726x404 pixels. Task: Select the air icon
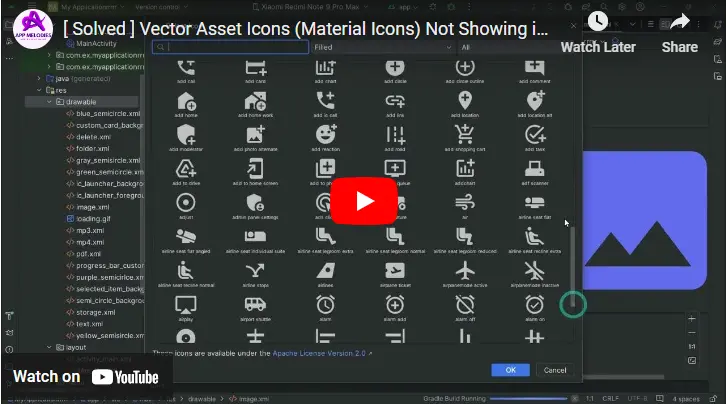(465, 203)
